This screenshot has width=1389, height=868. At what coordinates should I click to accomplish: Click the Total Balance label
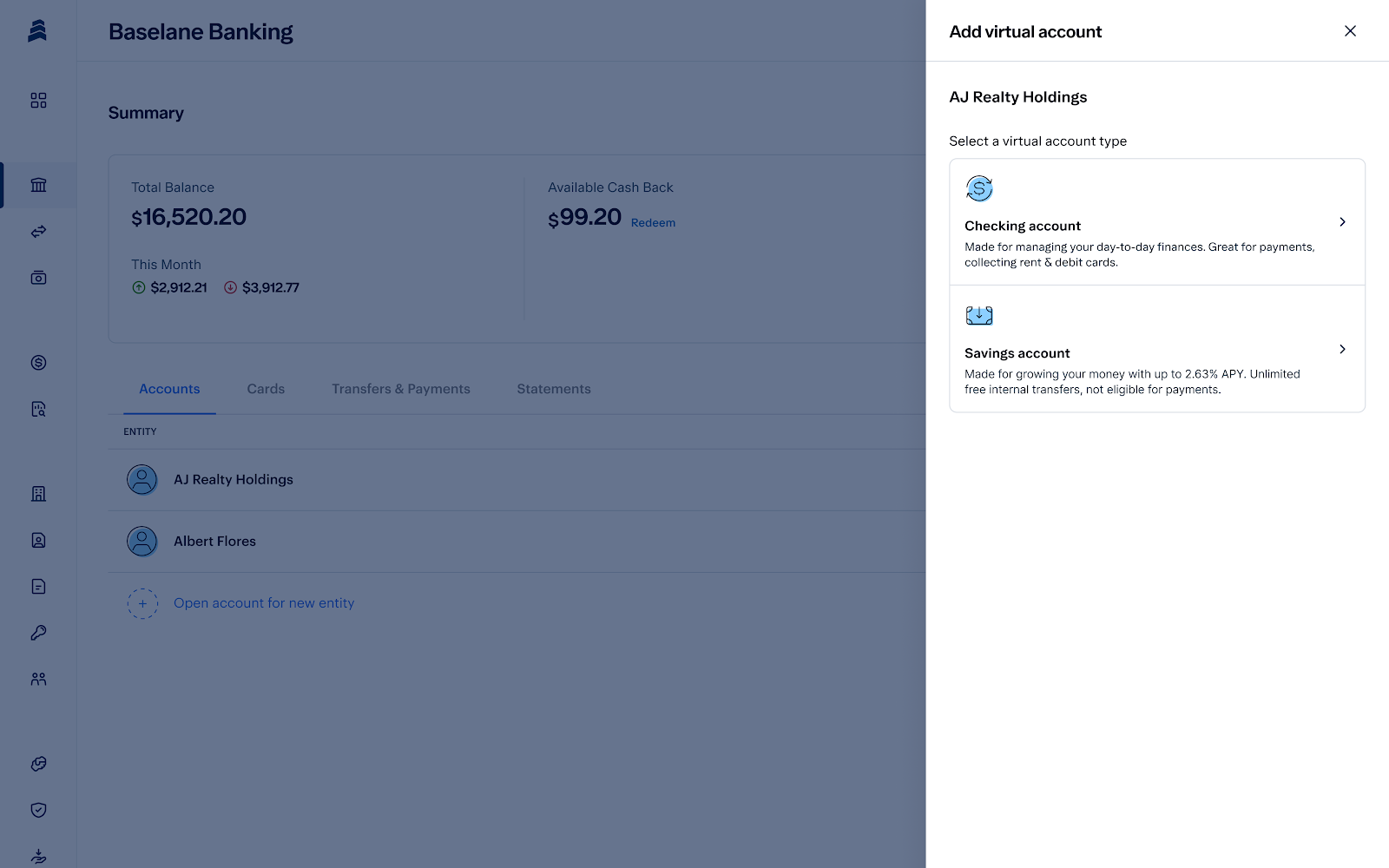(173, 187)
